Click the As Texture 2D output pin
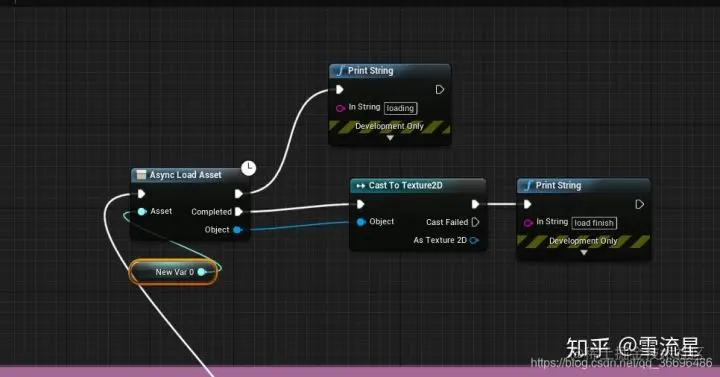The image size is (720, 377). click(474, 240)
